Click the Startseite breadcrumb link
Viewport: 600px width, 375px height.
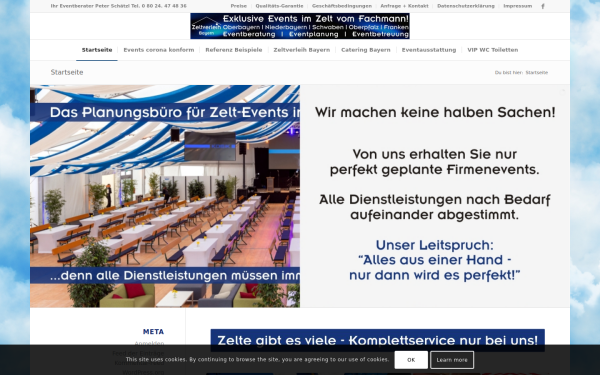click(536, 73)
